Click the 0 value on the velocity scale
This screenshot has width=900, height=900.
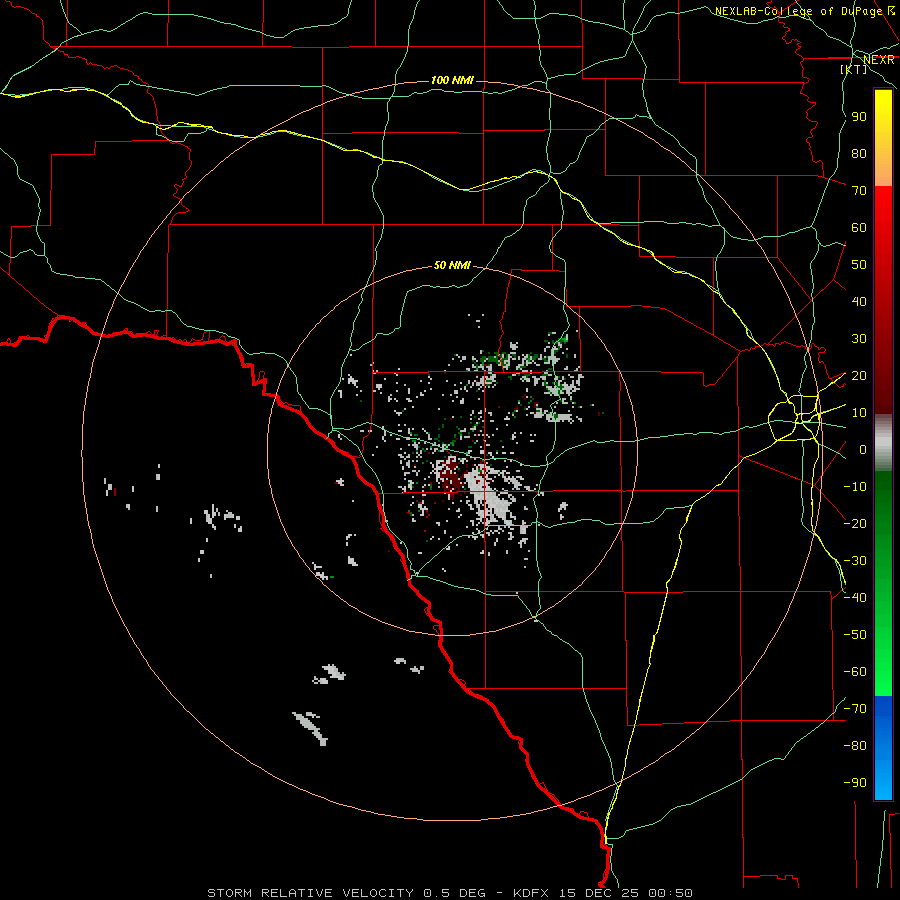[x=863, y=450]
